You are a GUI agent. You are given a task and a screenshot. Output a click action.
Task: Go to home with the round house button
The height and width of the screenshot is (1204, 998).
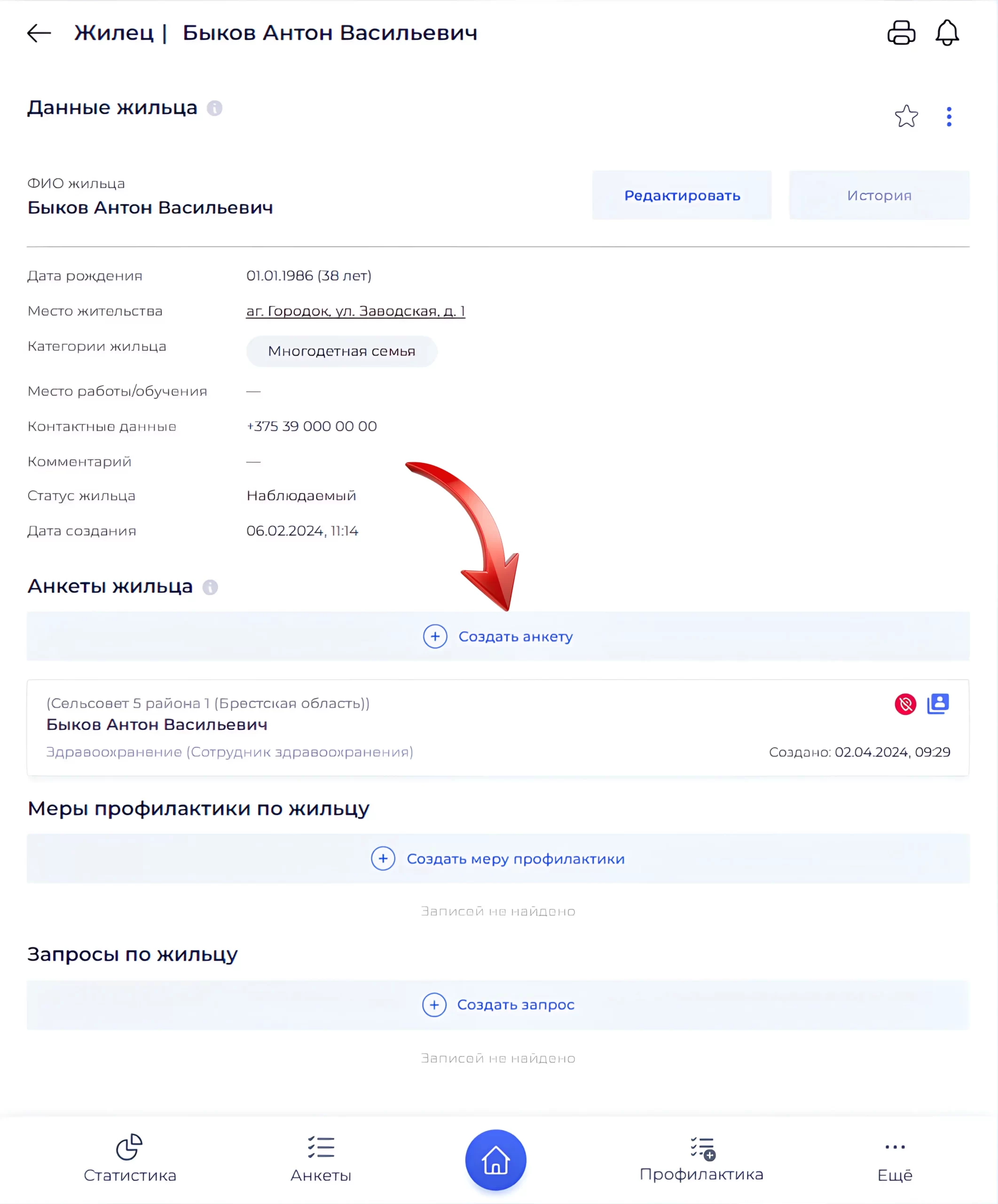pyautogui.click(x=495, y=1159)
